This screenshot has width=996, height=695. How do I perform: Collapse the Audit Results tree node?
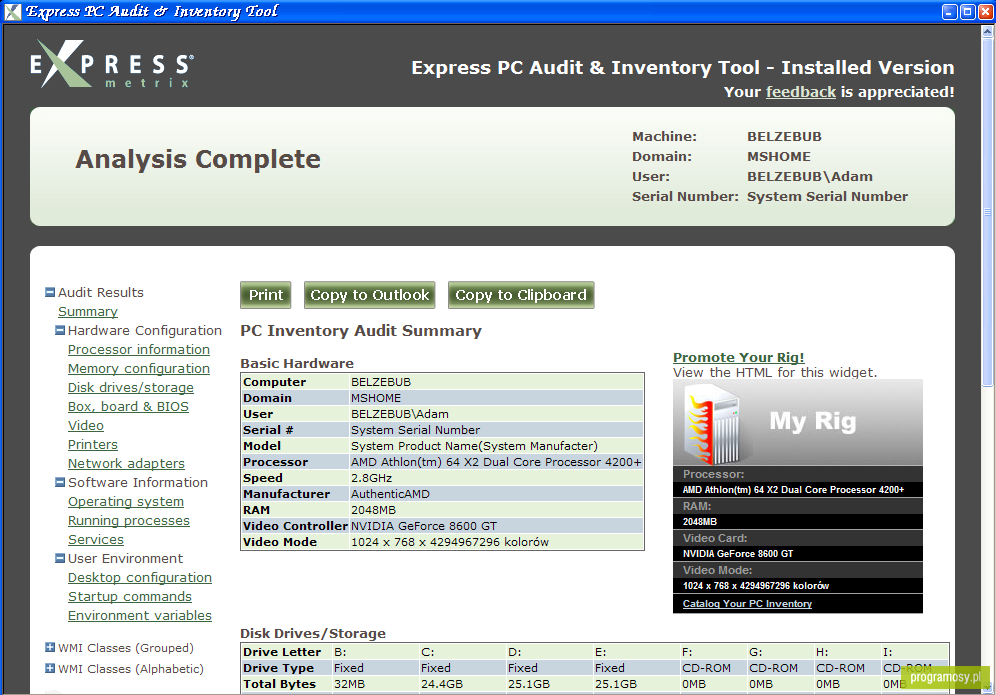[x=50, y=292]
